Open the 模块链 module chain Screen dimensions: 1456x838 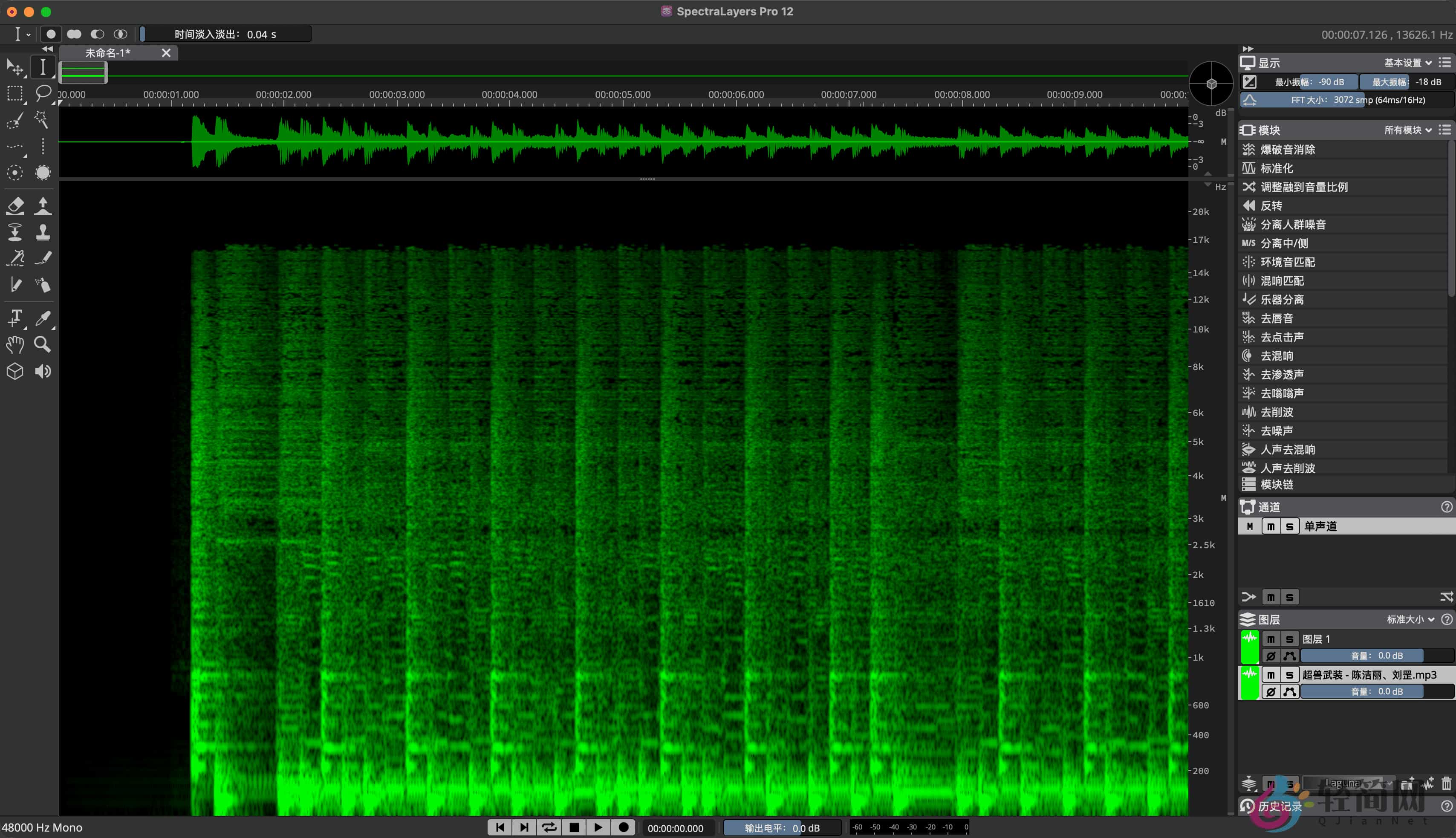pyautogui.click(x=1277, y=485)
